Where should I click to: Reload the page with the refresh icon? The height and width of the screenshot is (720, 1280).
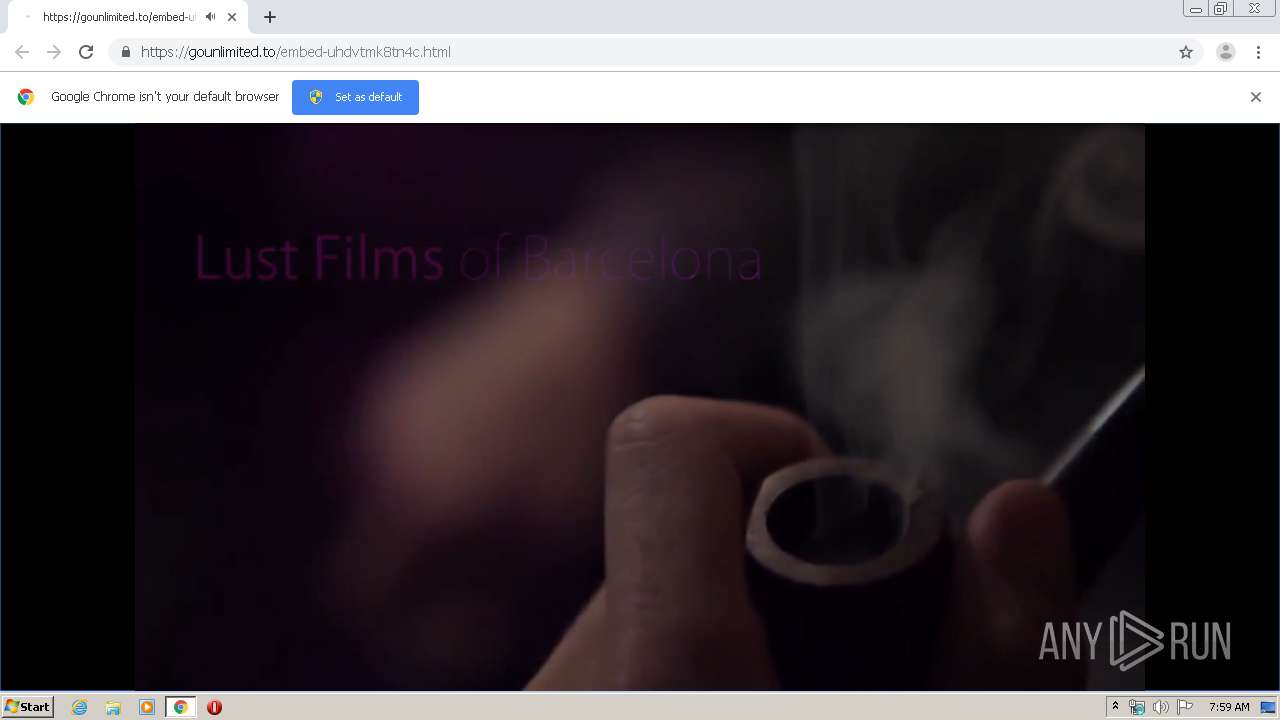[x=86, y=52]
